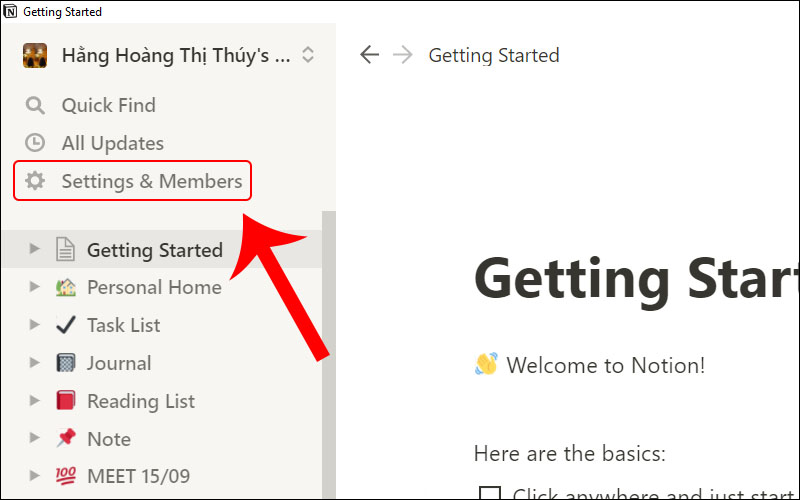This screenshot has width=800, height=500.
Task: Tick the first to-do checkbox on the page
Action: coord(490,494)
